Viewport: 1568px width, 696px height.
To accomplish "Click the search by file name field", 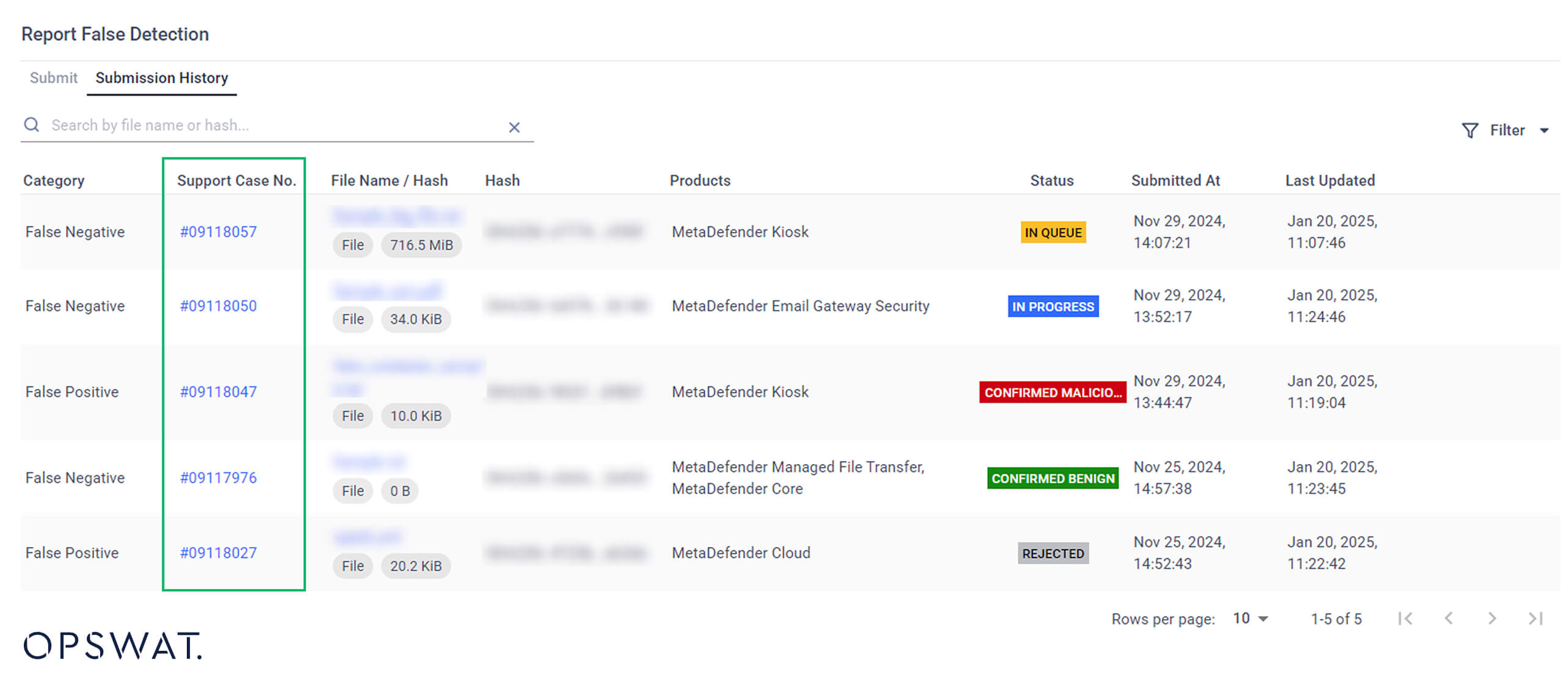I will [x=269, y=126].
